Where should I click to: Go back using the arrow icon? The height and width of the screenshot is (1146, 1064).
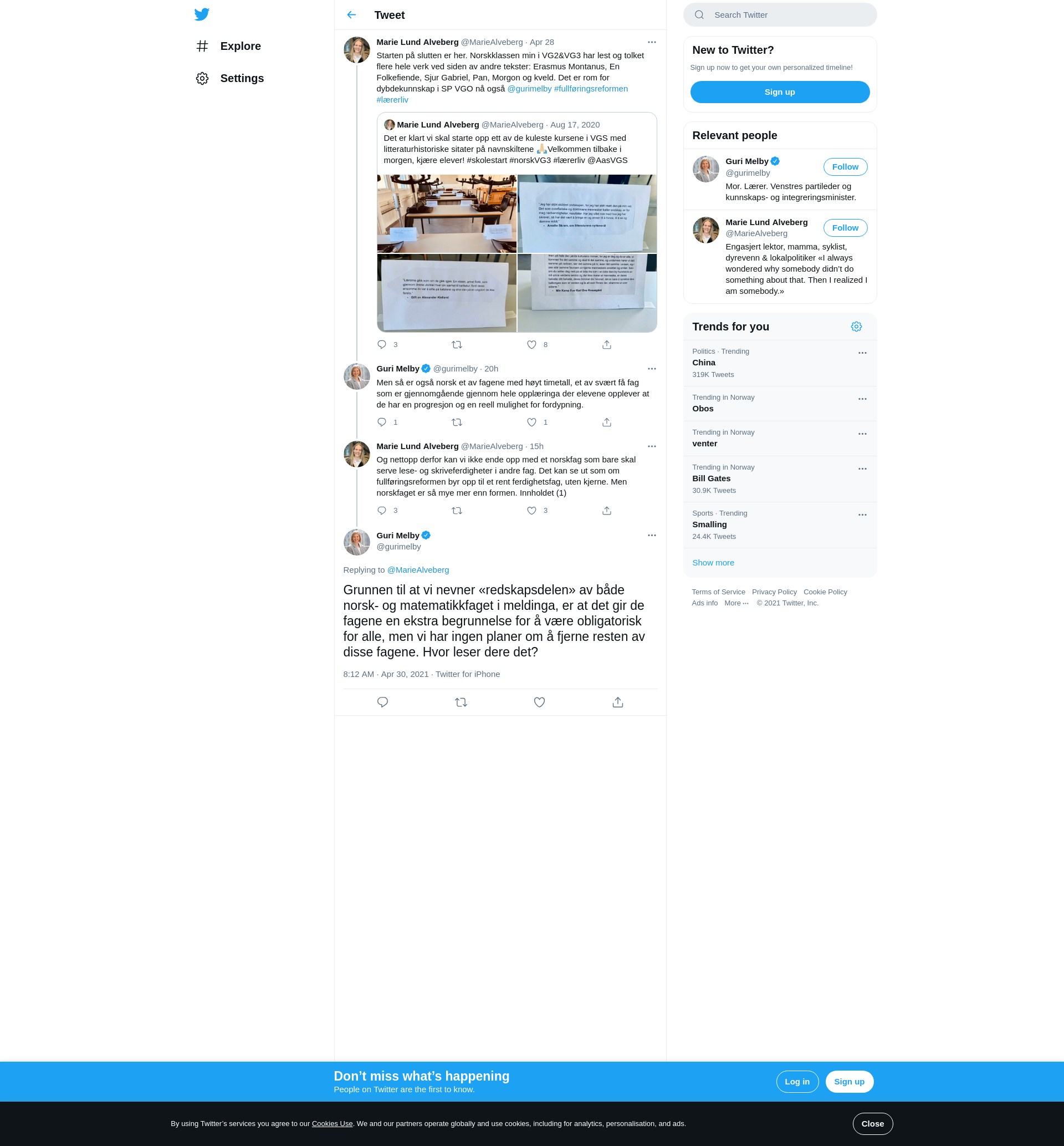pos(351,15)
